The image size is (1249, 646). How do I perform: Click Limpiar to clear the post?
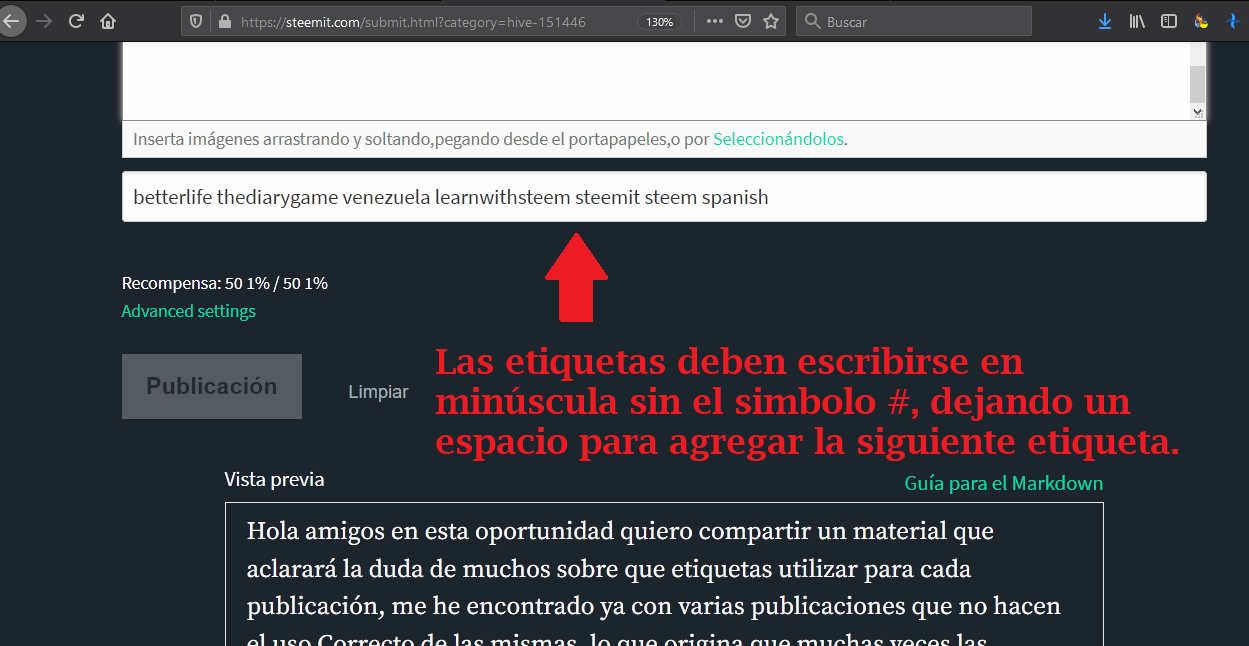coord(378,392)
